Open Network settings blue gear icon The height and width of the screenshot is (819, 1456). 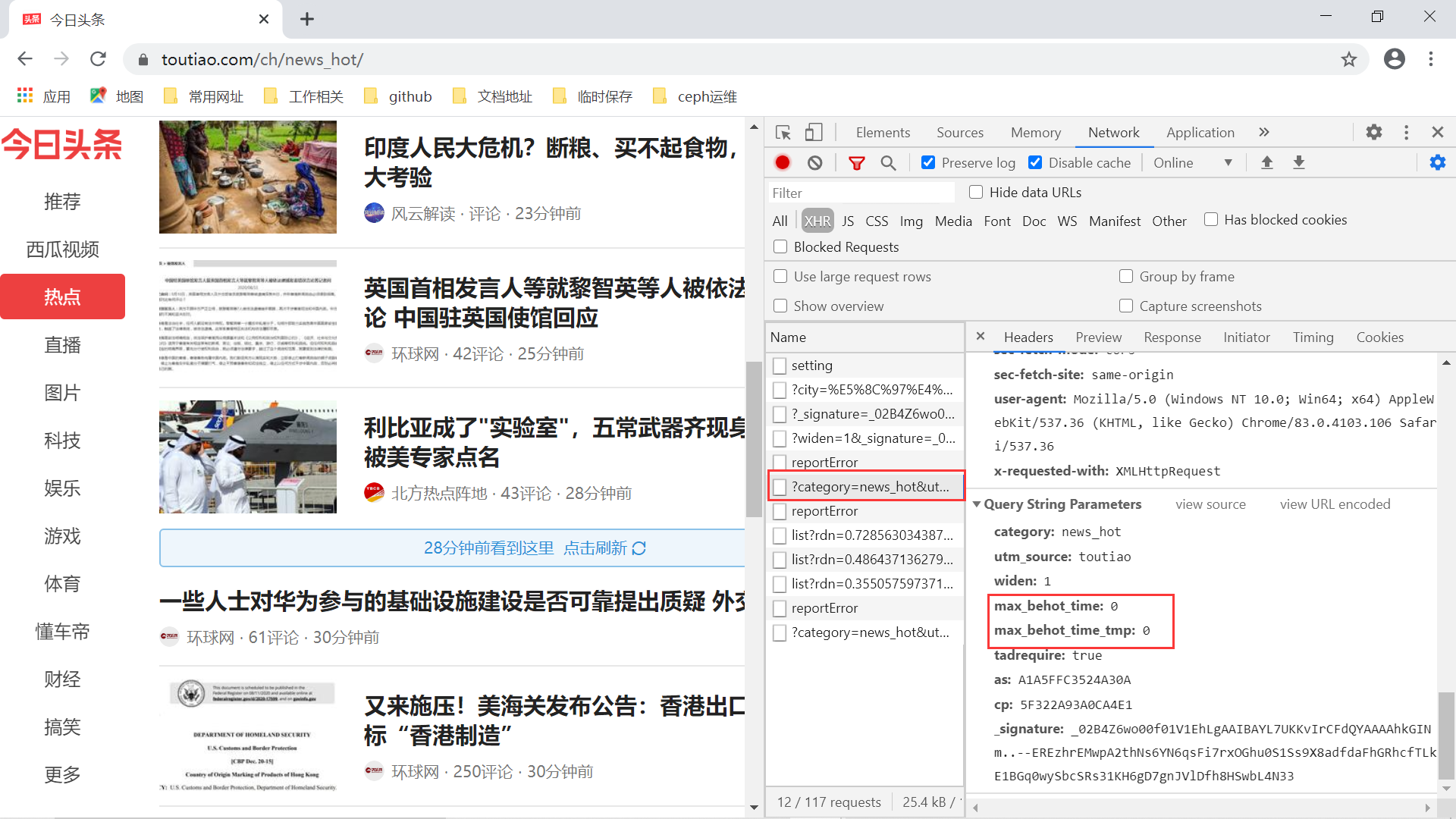click(x=1437, y=162)
